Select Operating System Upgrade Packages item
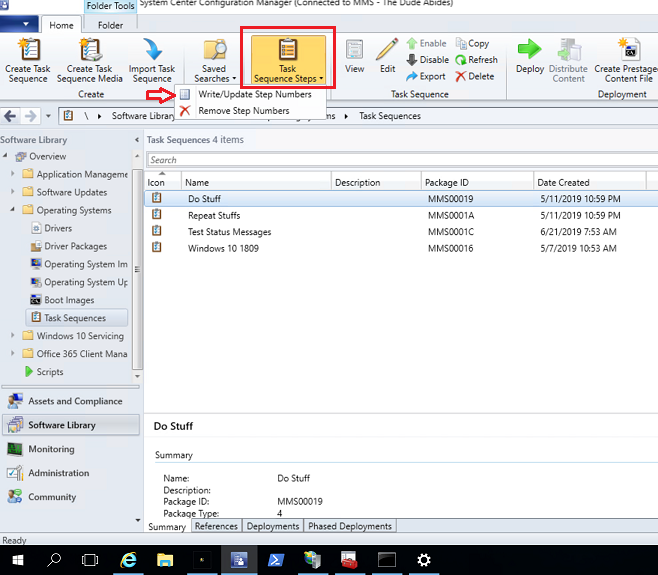The width and height of the screenshot is (658, 575). (79, 282)
